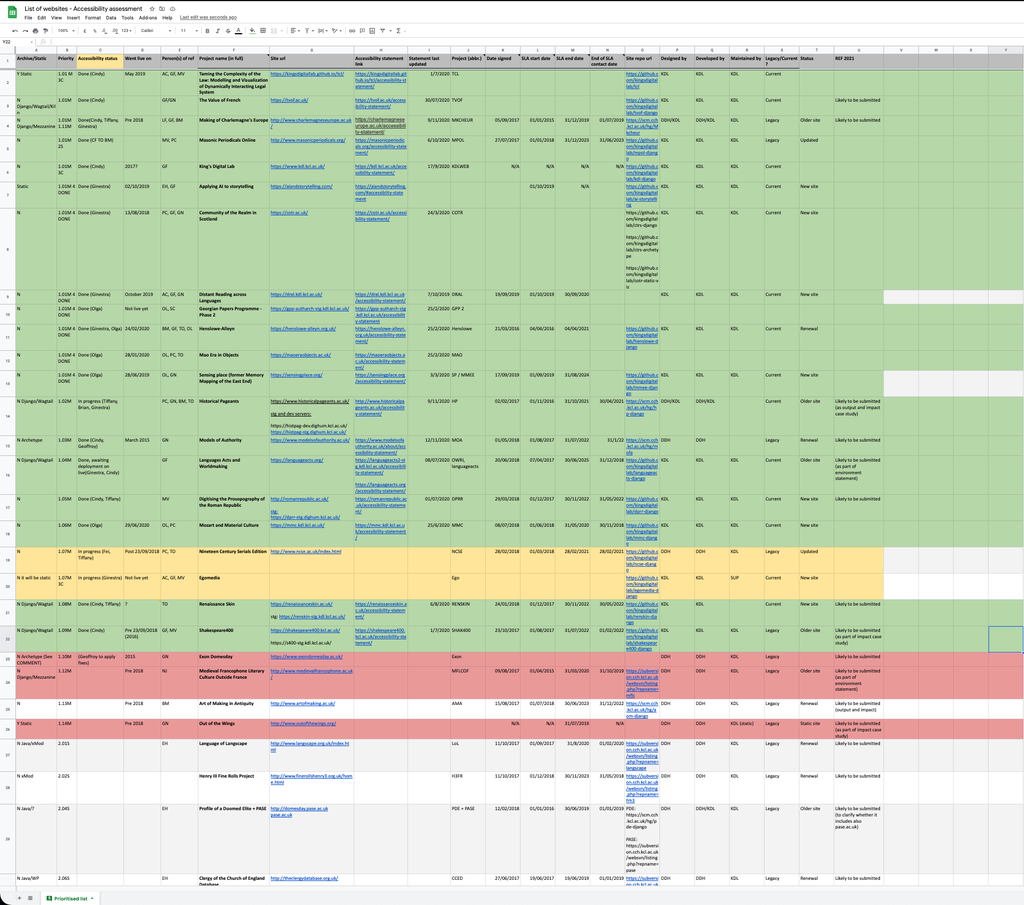
Task: Toggle the Filter tool on
Action: (x=381, y=31)
